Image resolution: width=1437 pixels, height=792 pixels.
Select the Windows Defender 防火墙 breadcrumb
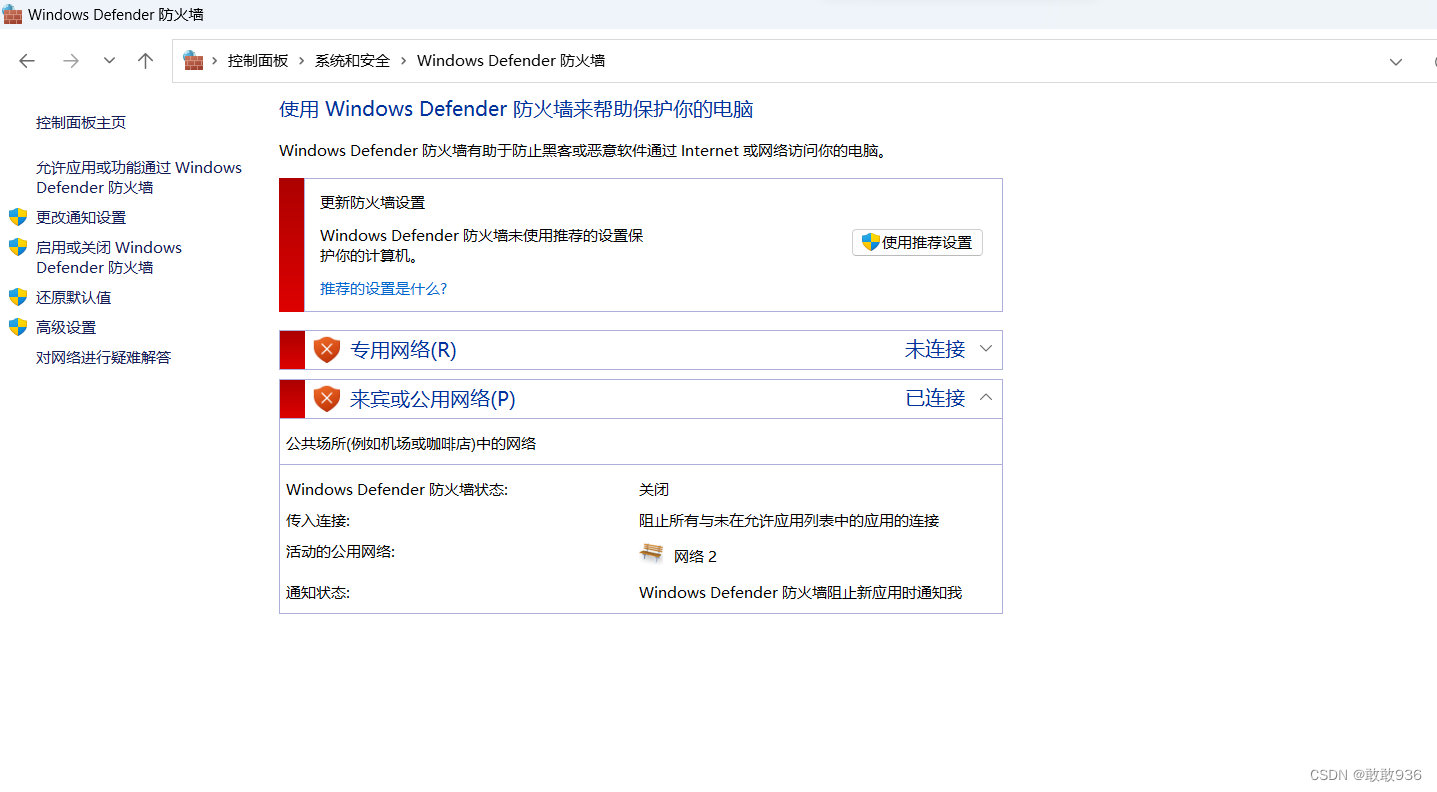pos(511,61)
